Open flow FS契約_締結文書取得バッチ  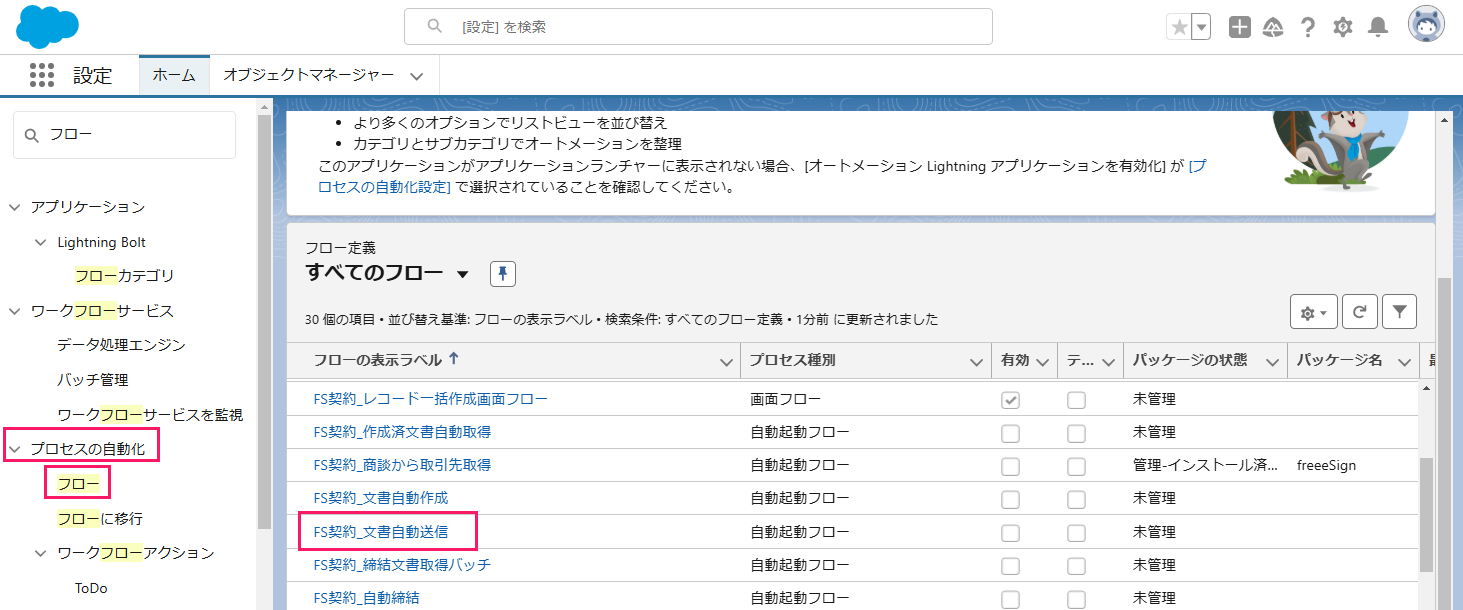pyautogui.click(x=402, y=565)
